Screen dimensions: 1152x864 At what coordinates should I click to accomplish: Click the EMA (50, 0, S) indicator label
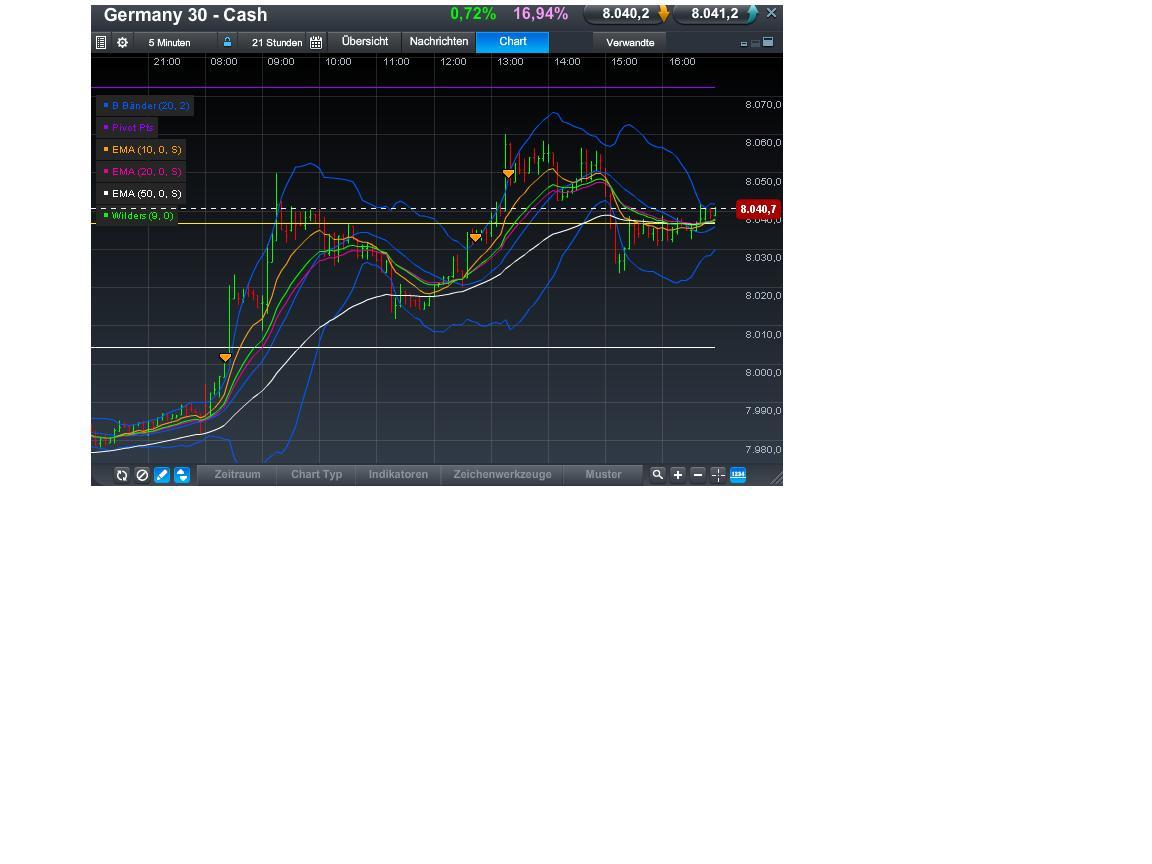[141, 194]
